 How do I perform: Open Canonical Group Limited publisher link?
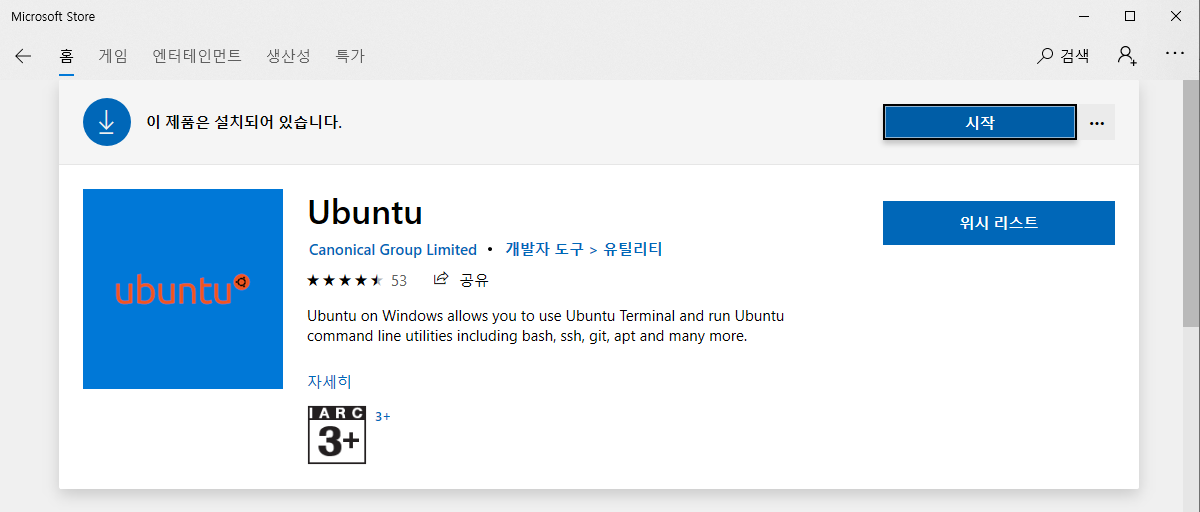393,250
